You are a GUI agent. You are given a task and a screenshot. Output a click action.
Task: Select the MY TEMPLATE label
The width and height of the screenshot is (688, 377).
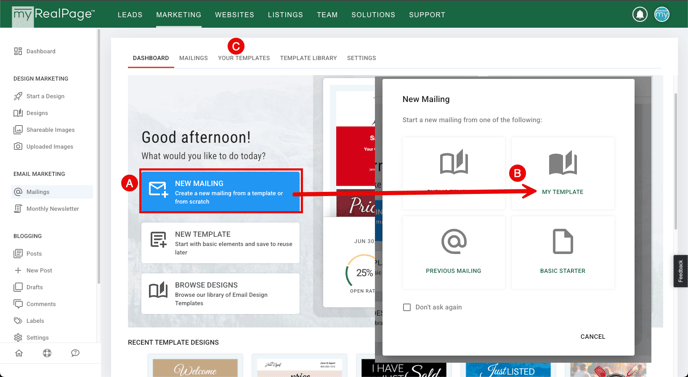coord(563,192)
